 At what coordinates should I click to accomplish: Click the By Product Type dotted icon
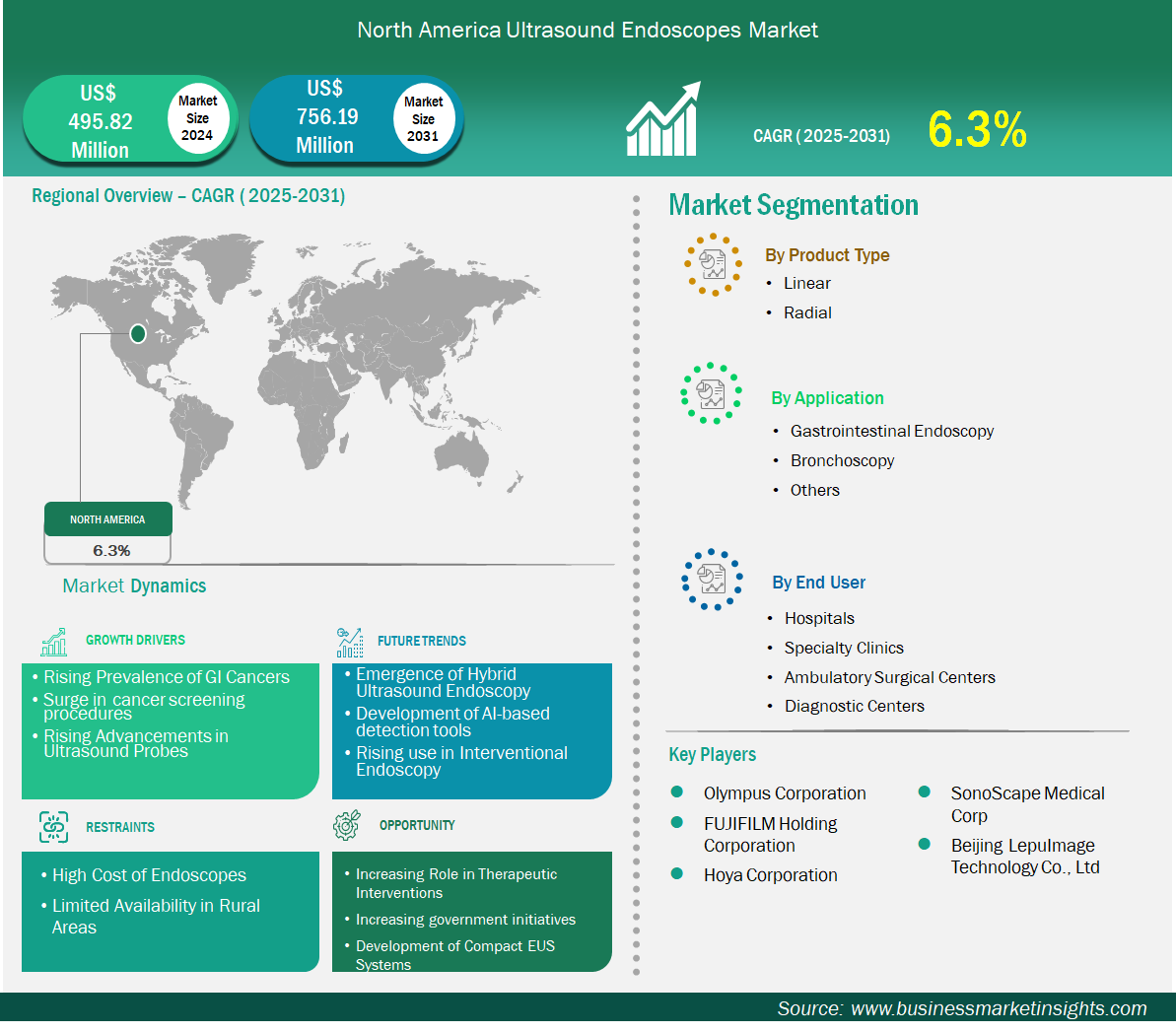coord(713,264)
